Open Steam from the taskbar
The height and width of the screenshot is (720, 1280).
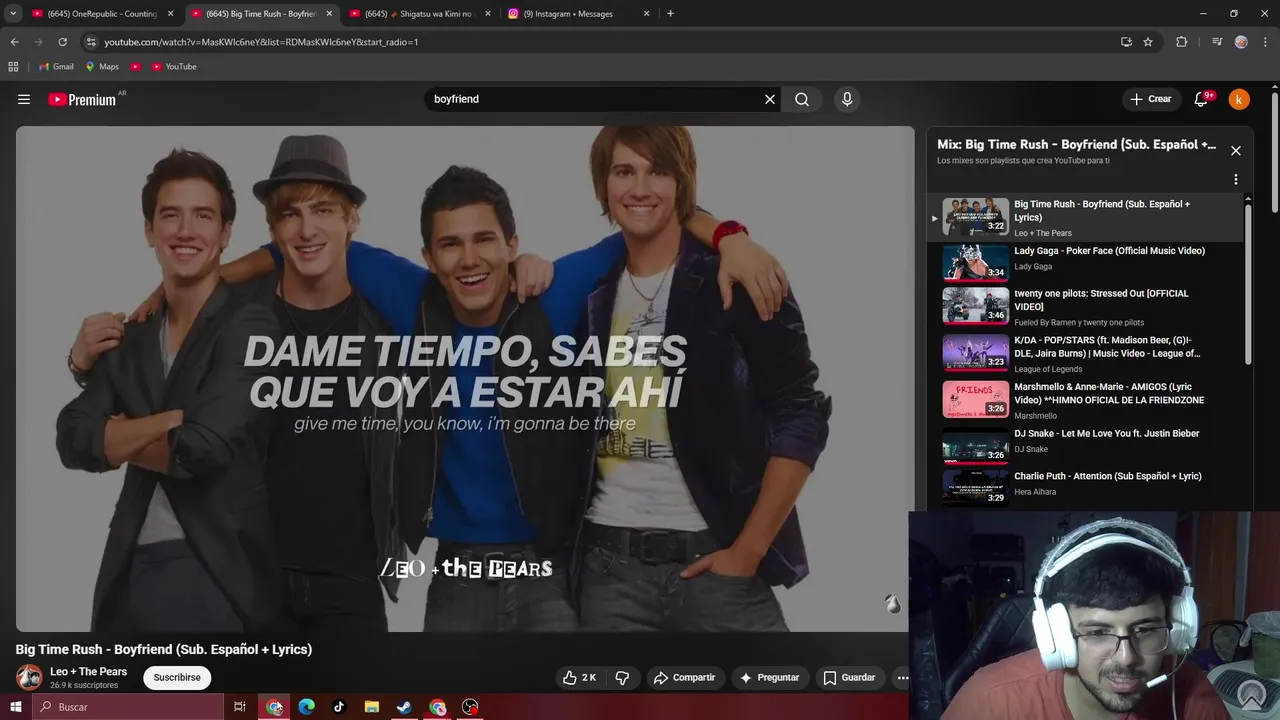404,707
